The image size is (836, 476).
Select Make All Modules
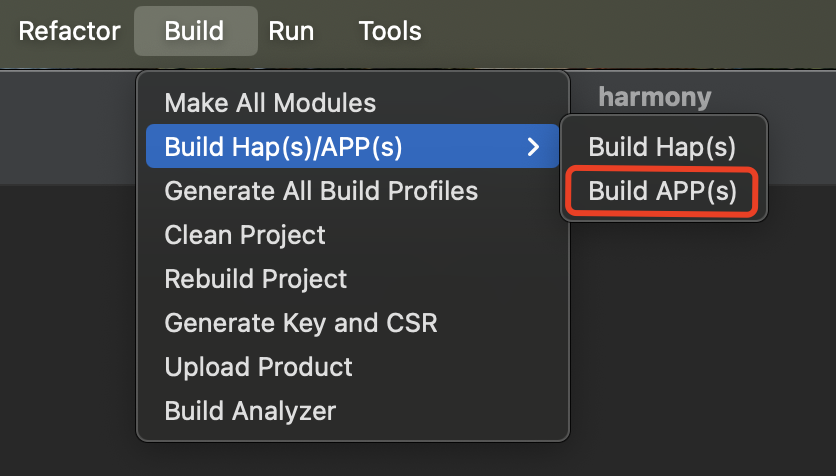coord(270,103)
